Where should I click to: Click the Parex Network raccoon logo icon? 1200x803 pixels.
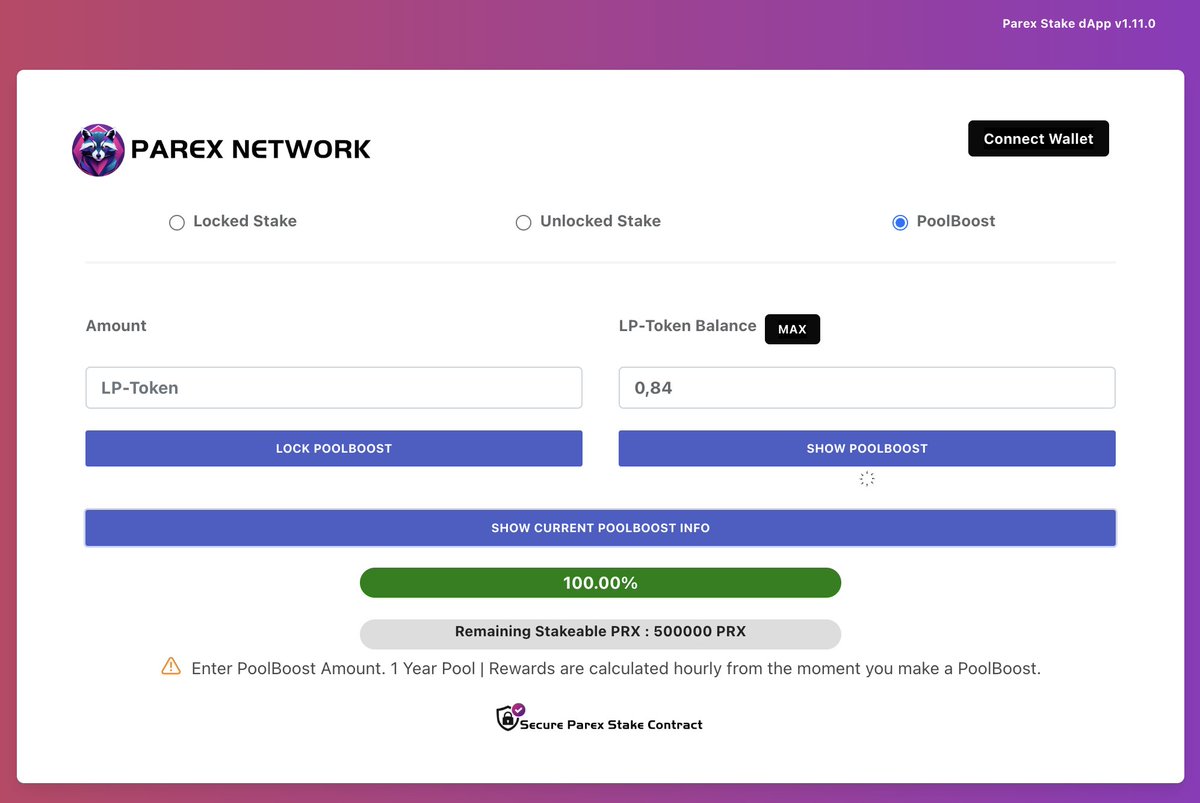98,150
